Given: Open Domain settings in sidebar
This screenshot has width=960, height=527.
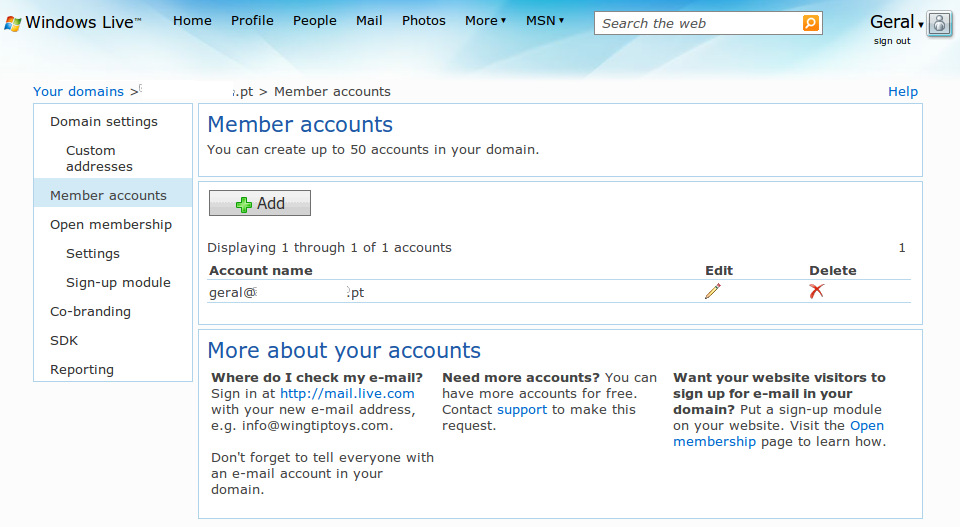Looking at the screenshot, I should pyautogui.click(x=104, y=122).
